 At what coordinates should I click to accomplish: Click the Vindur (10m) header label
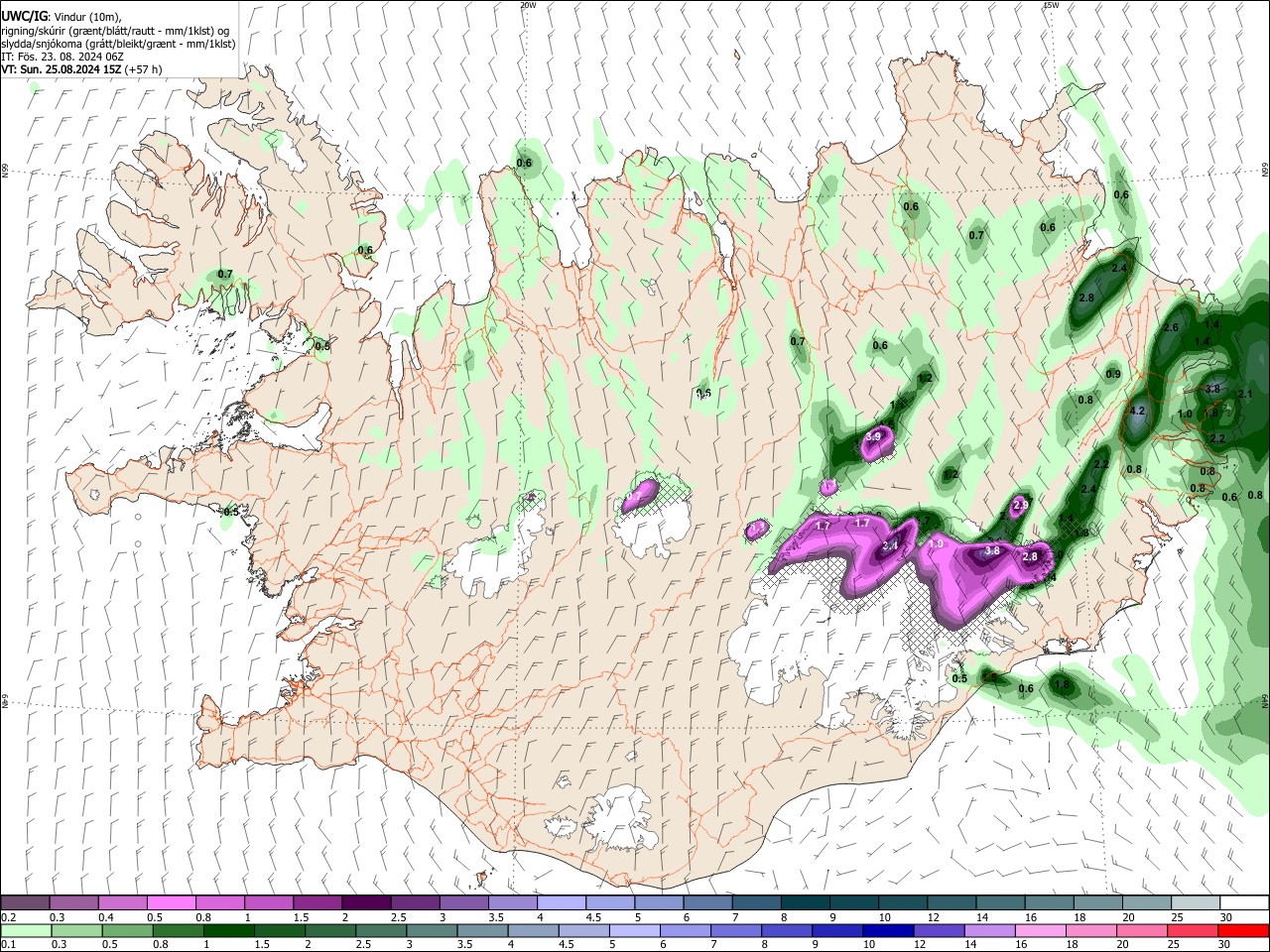[x=86, y=17]
